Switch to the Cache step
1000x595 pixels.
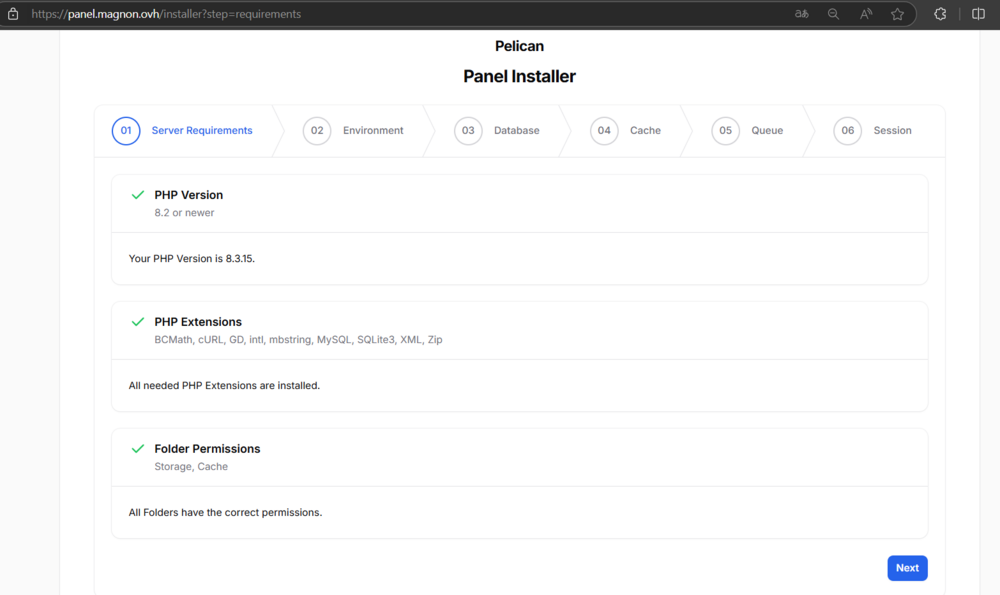coord(645,130)
